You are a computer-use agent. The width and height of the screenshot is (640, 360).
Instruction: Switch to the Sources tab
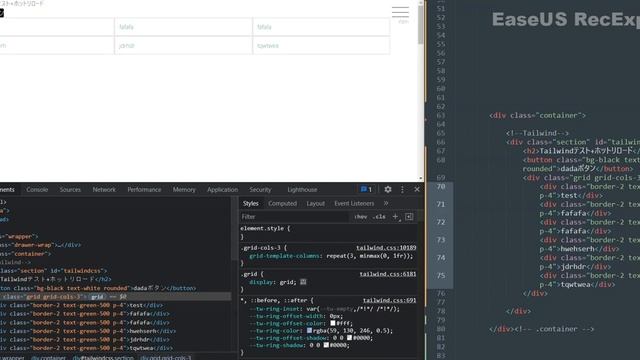click(70, 189)
